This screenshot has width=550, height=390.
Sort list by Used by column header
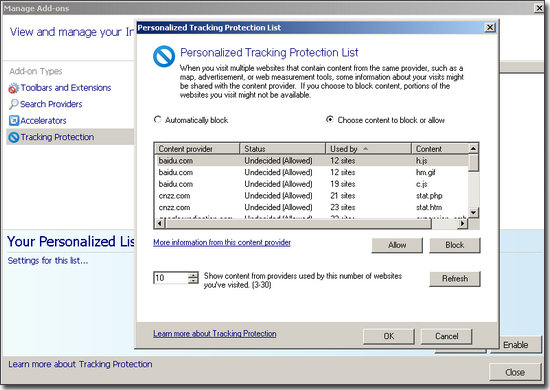point(368,149)
